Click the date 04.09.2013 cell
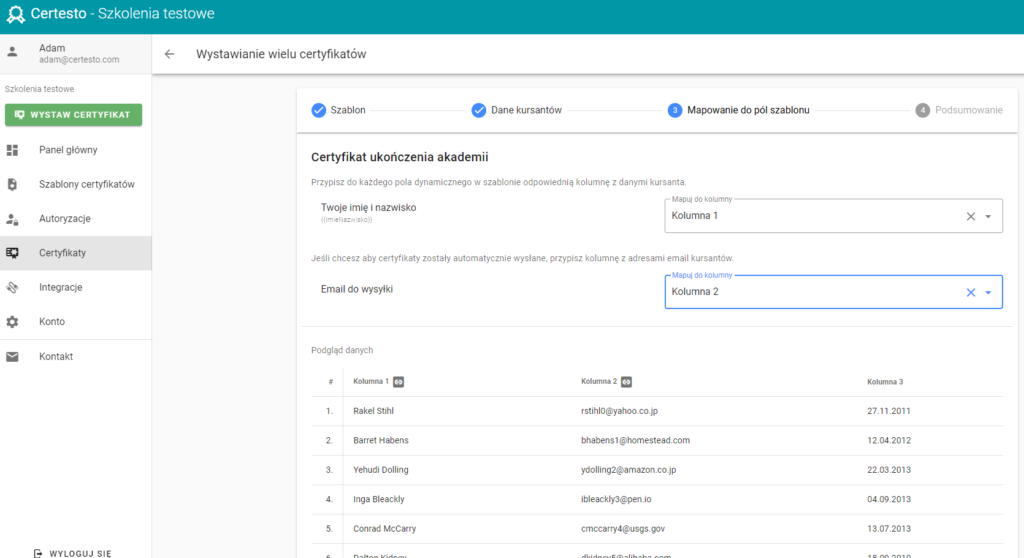The width and height of the screenshot is (1024, 558). click(889, 499)
